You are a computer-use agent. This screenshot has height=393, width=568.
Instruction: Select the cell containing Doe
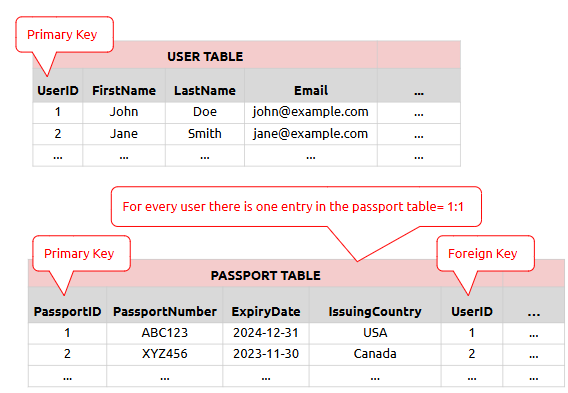(205, 113)
